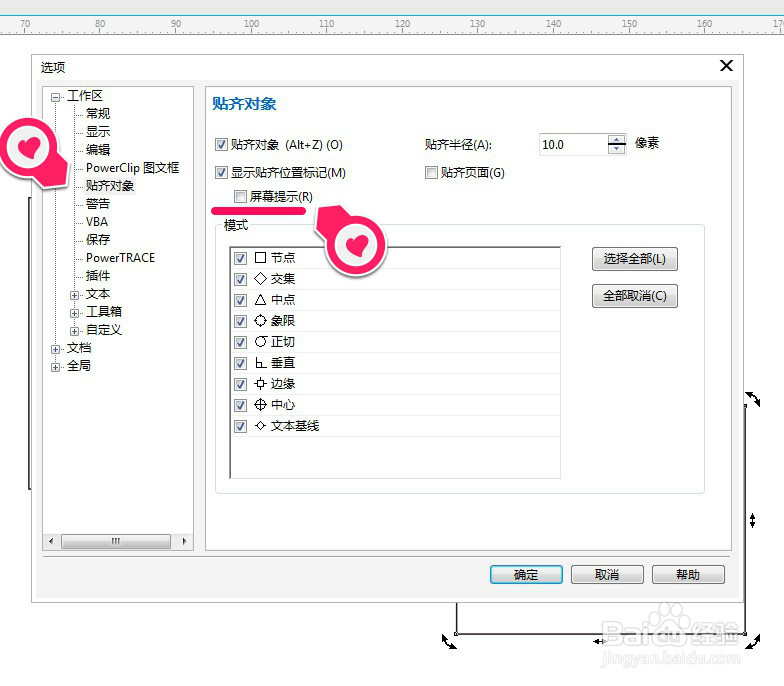Click the 贴齐半径 value field

(574, 145)
